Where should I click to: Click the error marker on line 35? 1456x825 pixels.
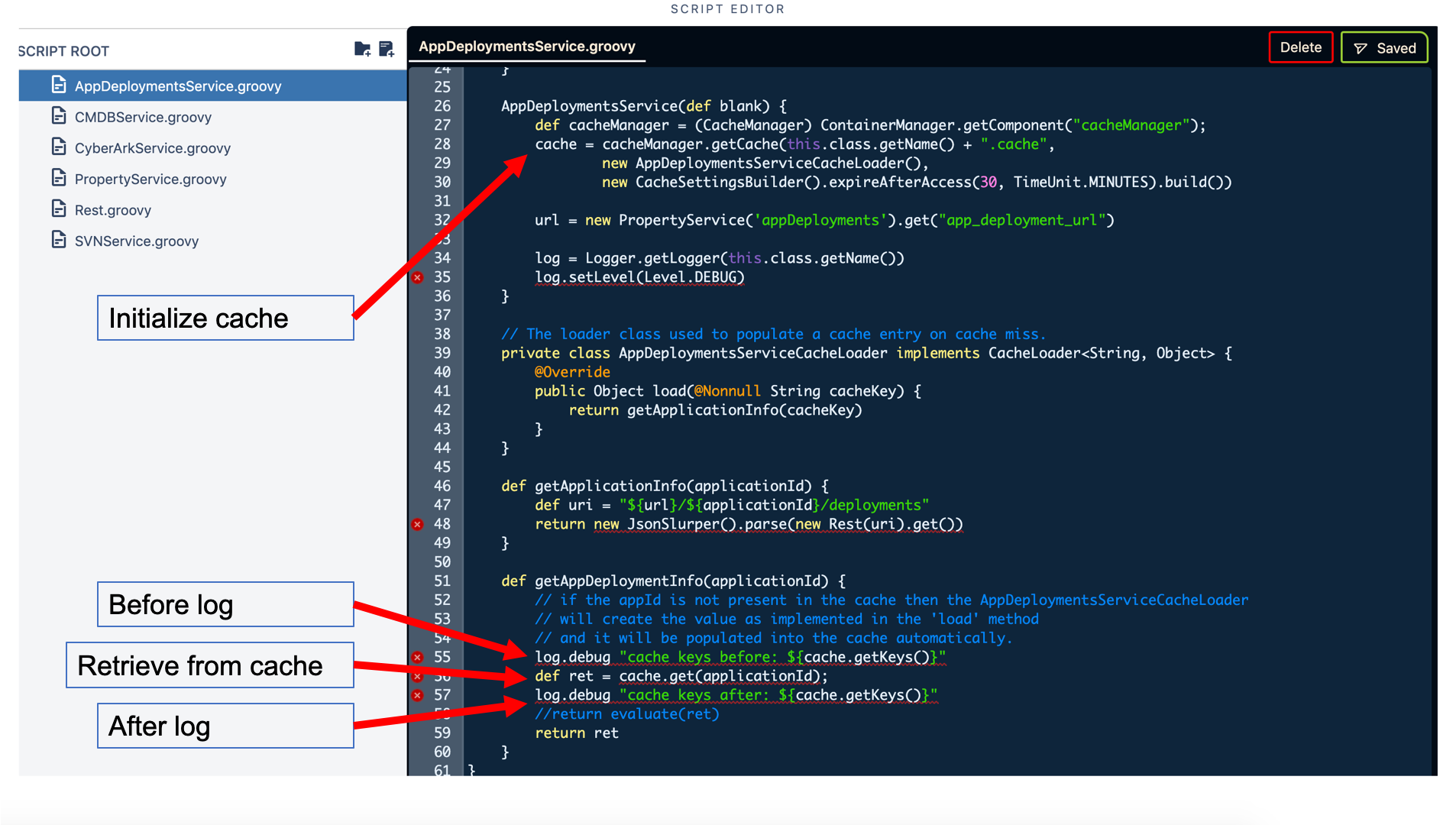(417, 277)
